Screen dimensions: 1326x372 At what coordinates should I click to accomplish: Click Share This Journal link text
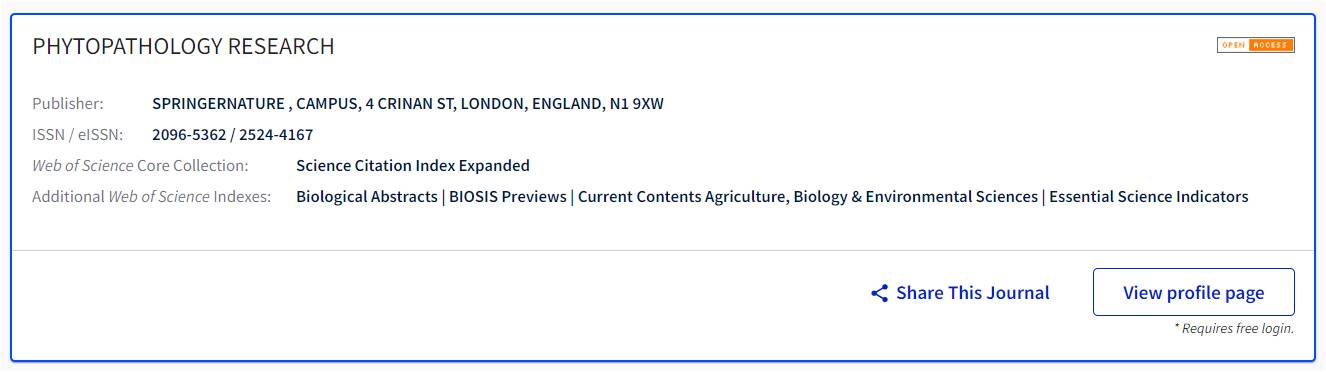point(973,293)
